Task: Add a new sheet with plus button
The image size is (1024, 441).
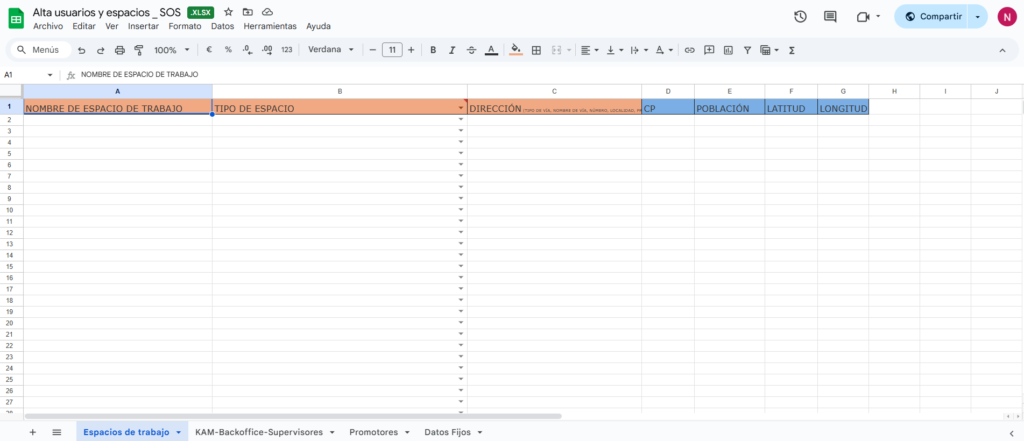Action: [x=32, y=432]
